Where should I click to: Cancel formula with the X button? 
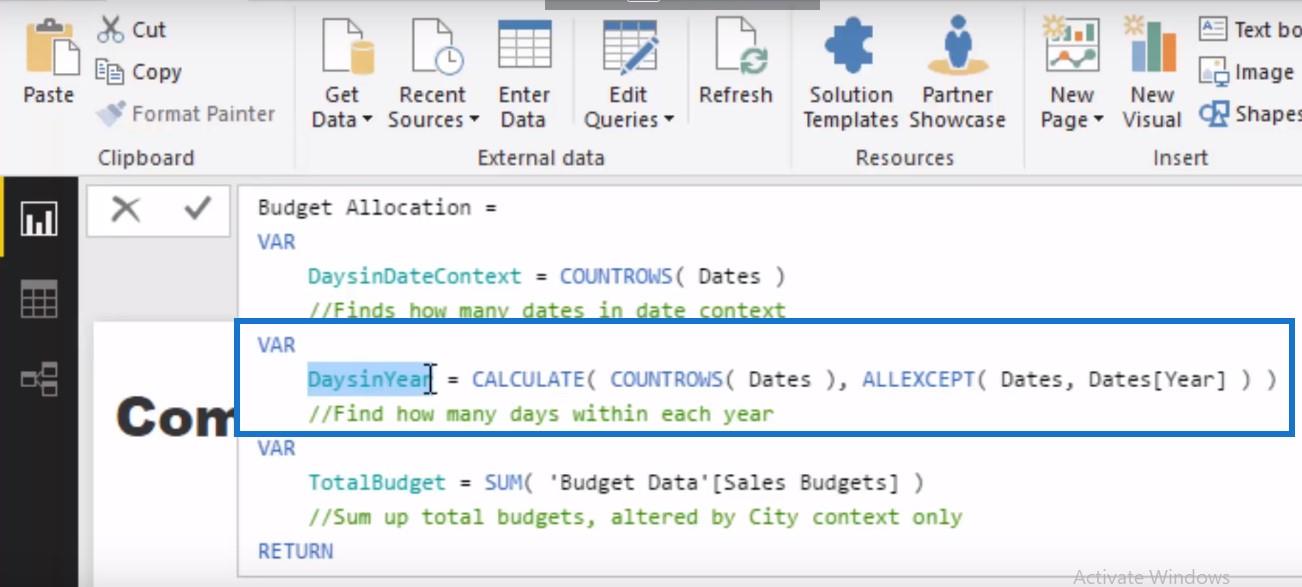[125, 209]
